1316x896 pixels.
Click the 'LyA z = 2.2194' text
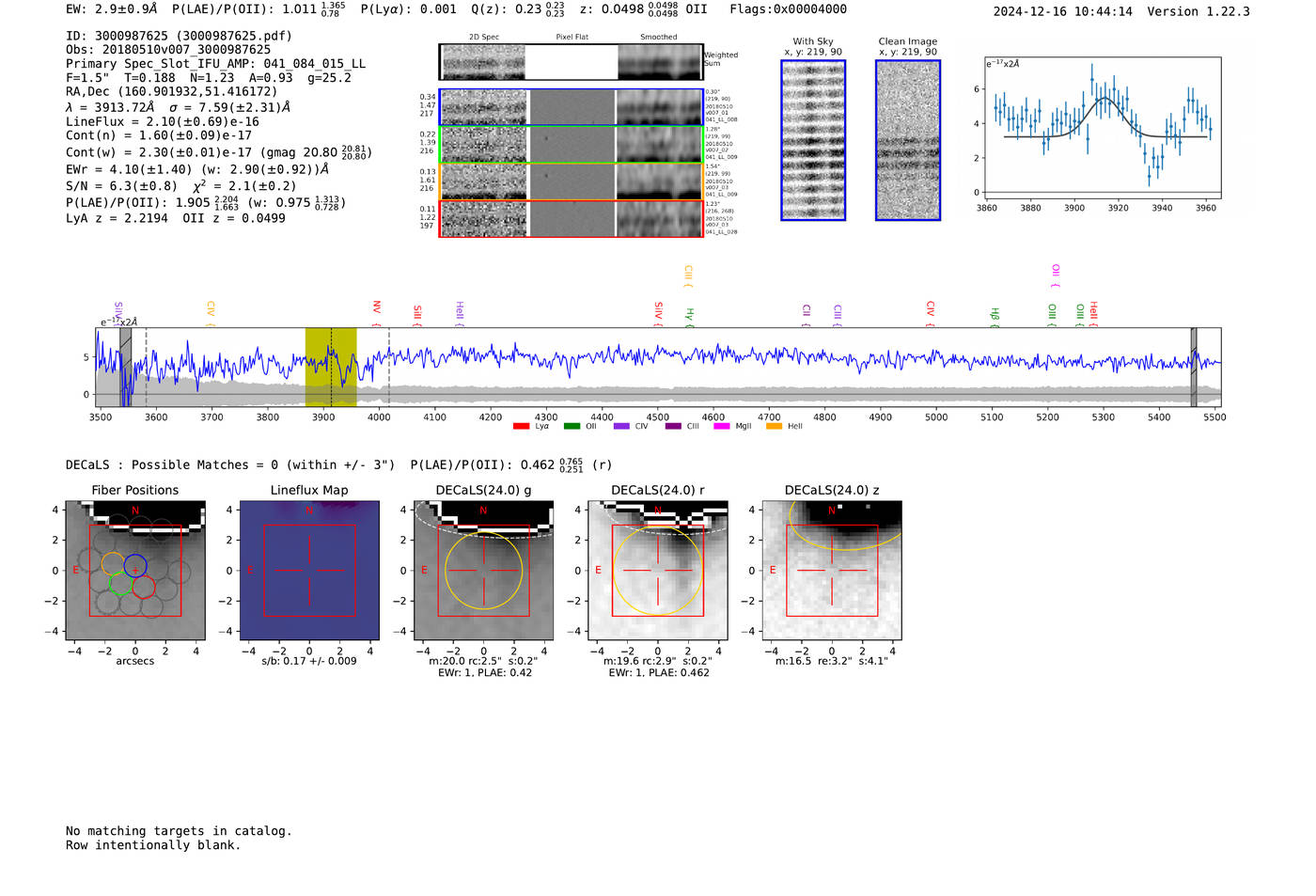tap(117, 218)
